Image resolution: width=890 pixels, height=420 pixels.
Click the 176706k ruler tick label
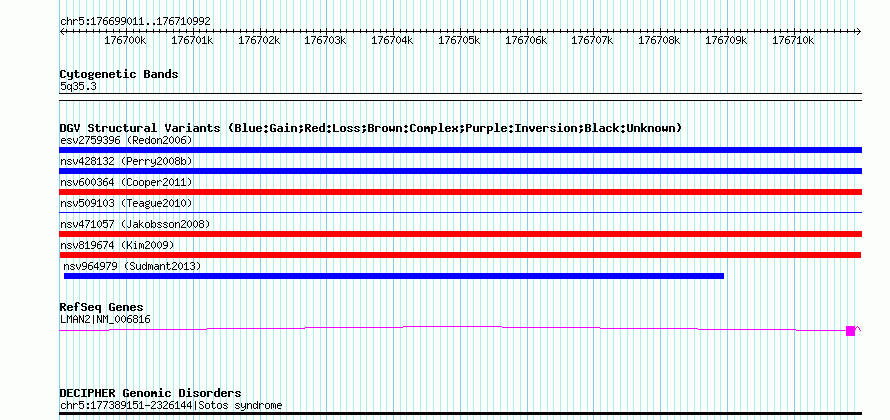(527, 41)
